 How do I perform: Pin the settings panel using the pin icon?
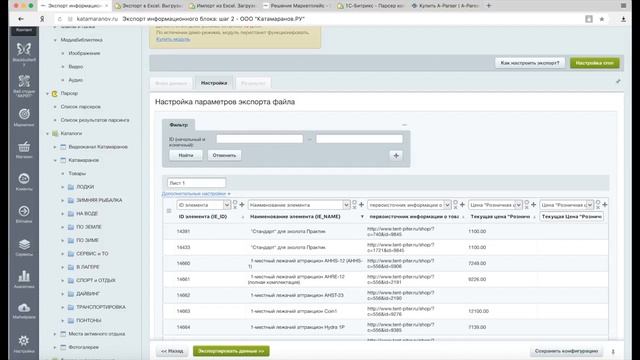pyautogui.click(x=618, y=82)
